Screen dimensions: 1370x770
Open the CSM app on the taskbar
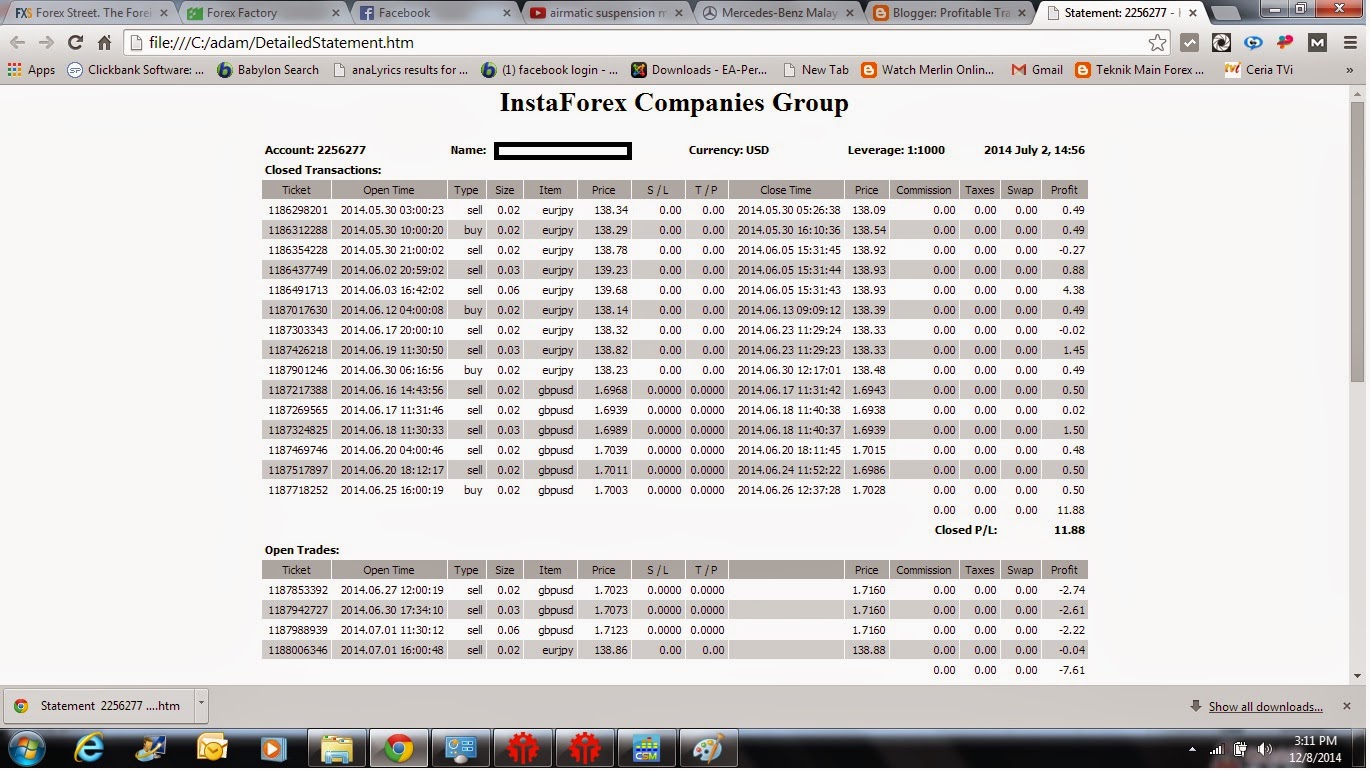[x=647, y=748]
